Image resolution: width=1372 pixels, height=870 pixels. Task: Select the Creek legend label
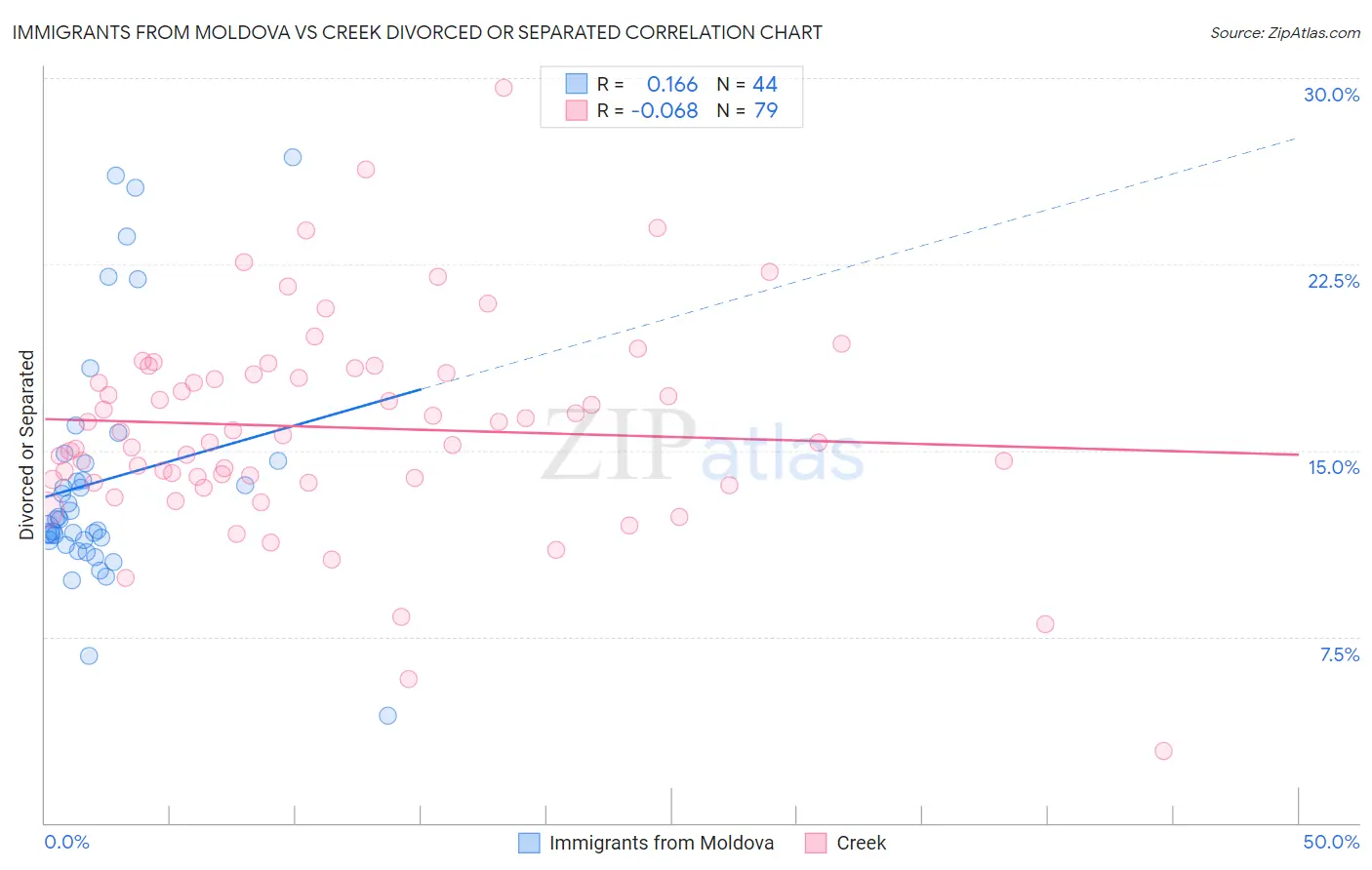862,843
